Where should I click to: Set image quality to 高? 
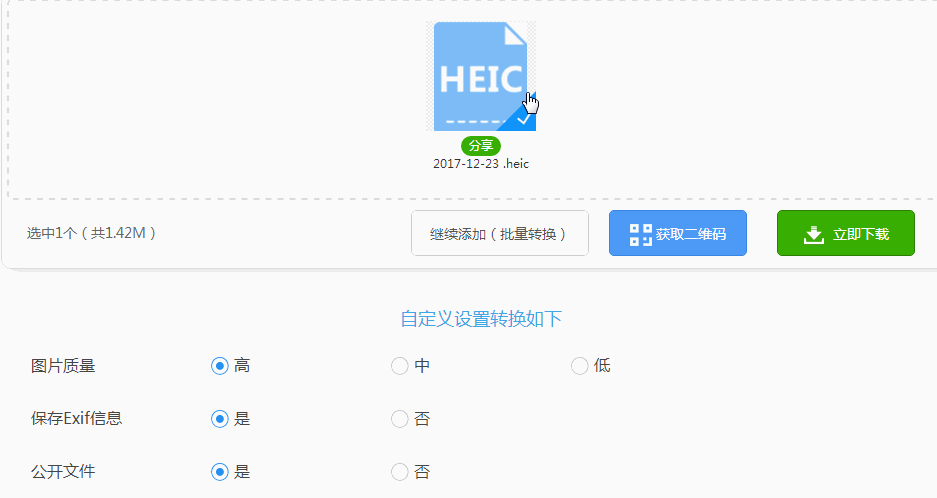pos(220,366)
